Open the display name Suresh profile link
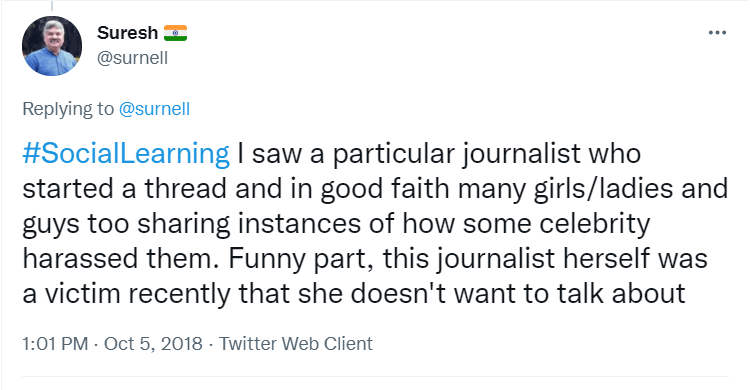Screen dimensions: 750x390 click(127, 33)
